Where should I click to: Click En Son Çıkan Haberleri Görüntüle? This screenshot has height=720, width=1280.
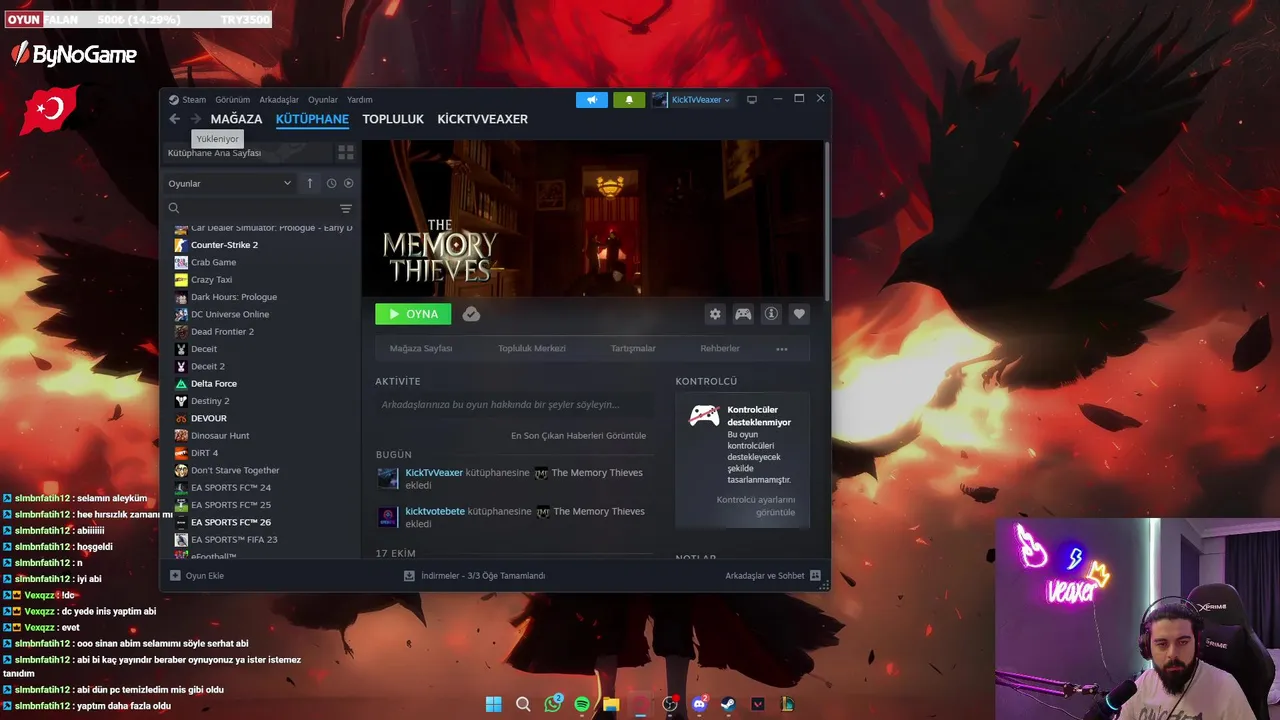click(x=578, y=436)
